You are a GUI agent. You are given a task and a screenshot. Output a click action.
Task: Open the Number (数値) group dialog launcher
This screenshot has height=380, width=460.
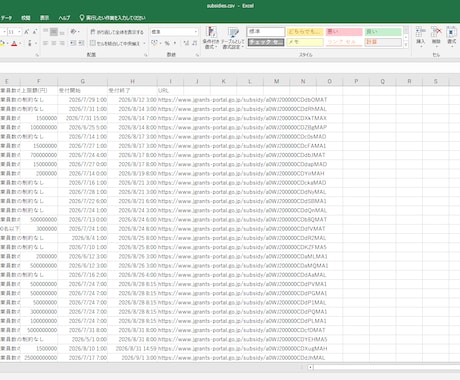(x=197, y=55)
